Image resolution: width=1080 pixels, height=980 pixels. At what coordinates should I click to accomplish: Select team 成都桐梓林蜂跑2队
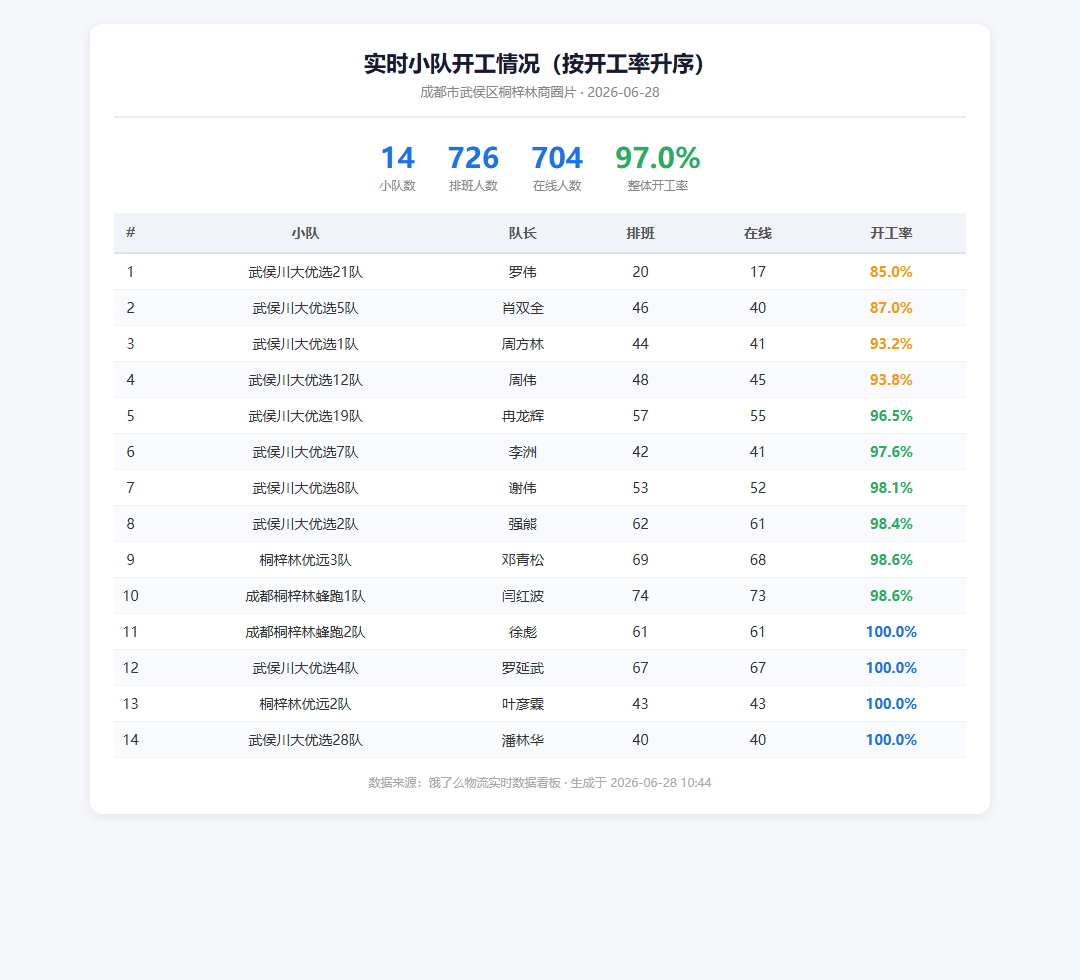tap(305, 632)
